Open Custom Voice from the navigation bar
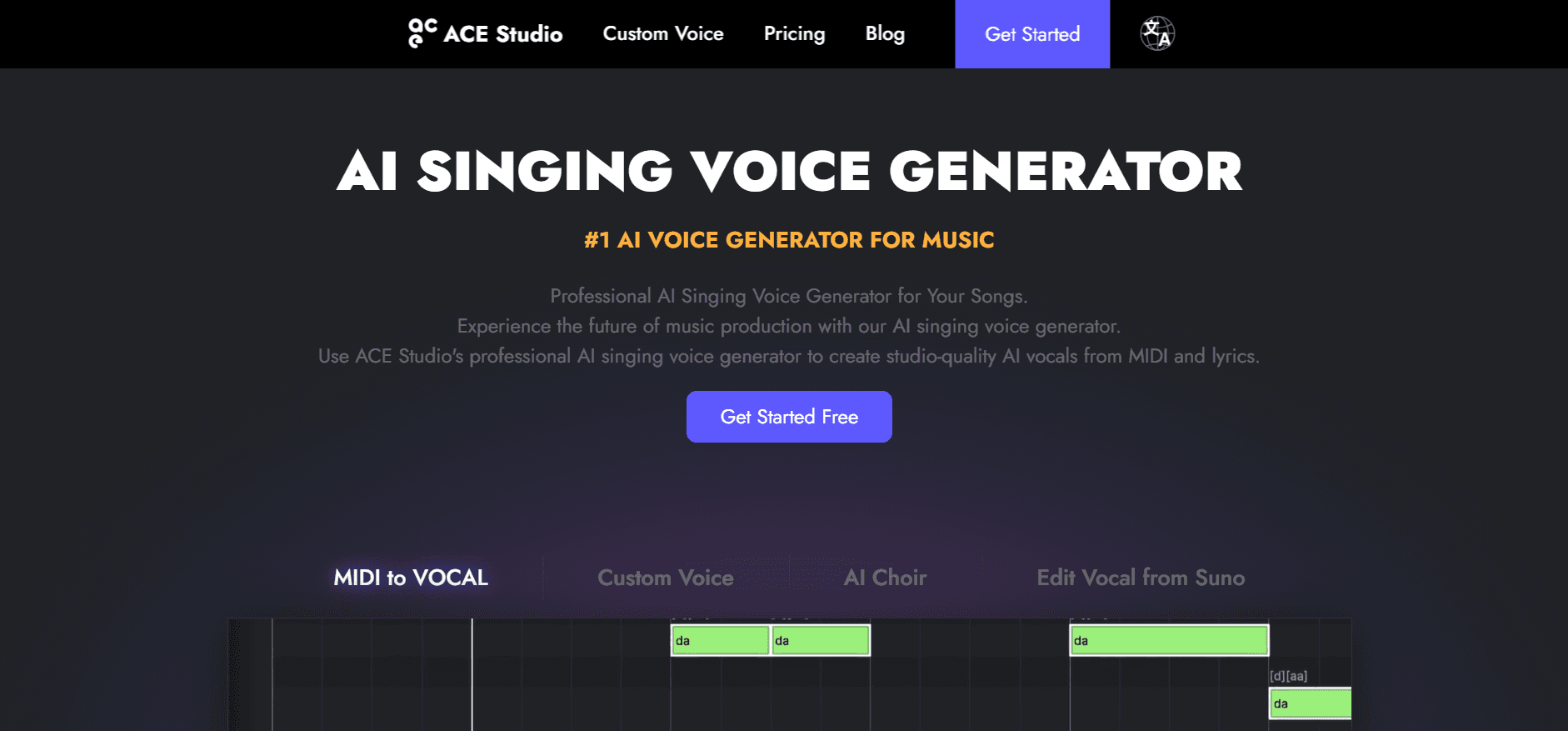The image size is (1568, 731). coord(662,33)
